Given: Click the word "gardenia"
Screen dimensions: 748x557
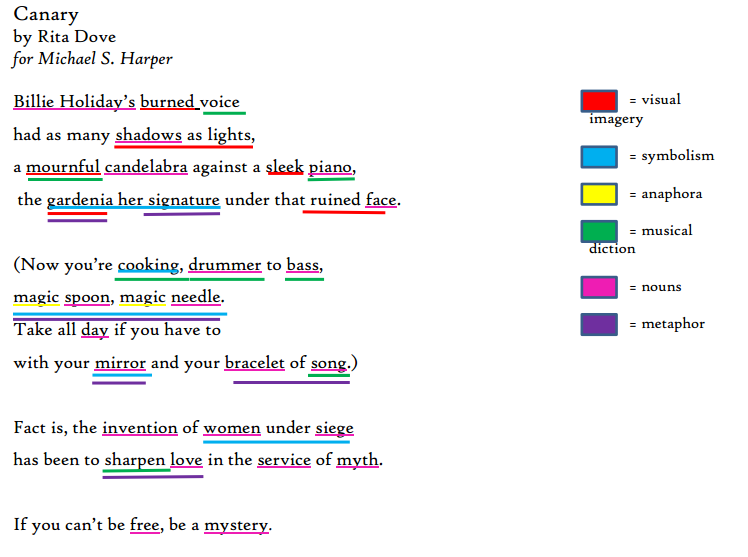Looking at the screenshot, I should pyautogui.click(x=80, y=200).
